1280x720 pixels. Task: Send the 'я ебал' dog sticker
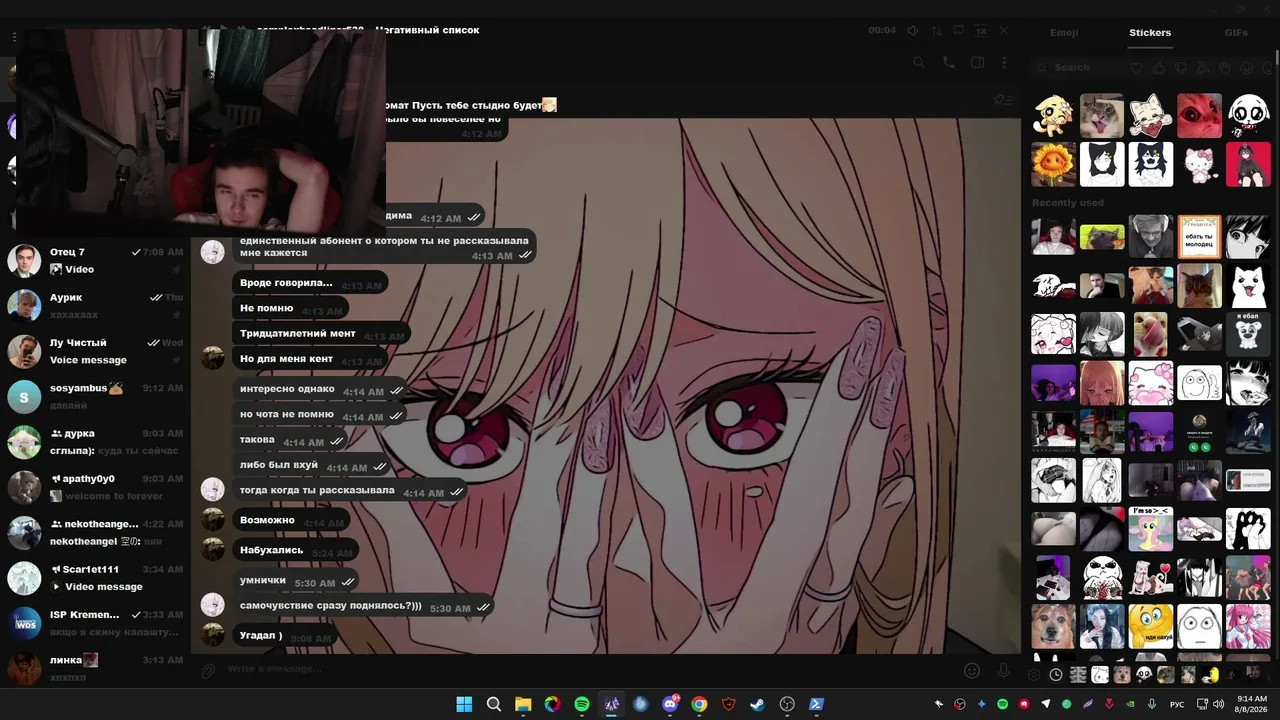pyautogui.click(x=1248, y=335)
